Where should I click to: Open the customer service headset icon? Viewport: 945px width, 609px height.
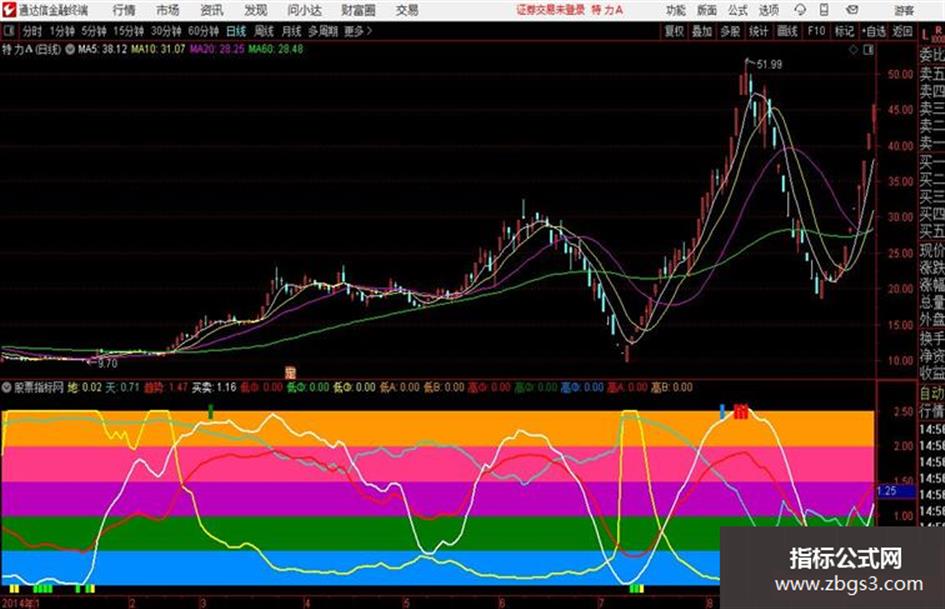tap(800, 10)
